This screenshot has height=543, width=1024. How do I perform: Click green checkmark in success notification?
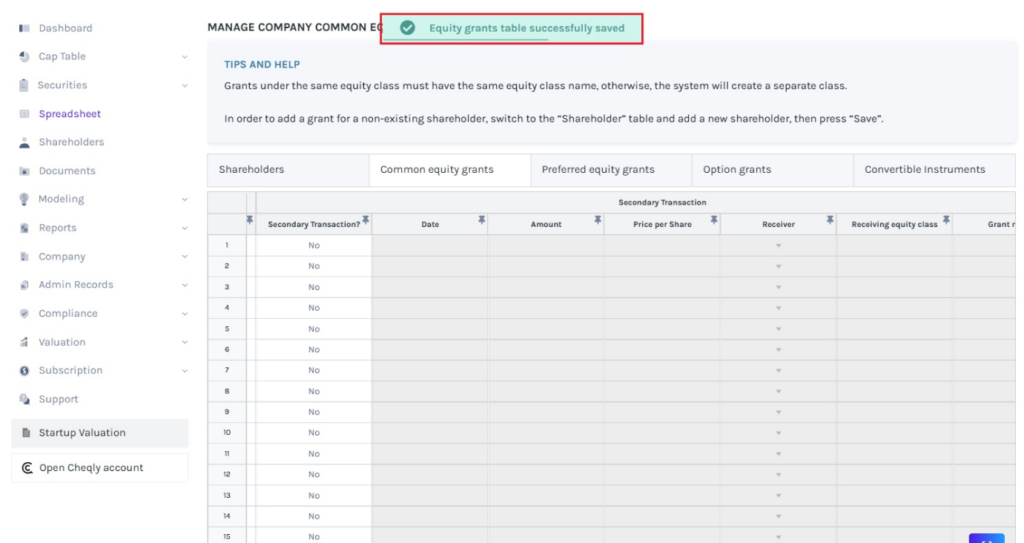click(407, 28)
